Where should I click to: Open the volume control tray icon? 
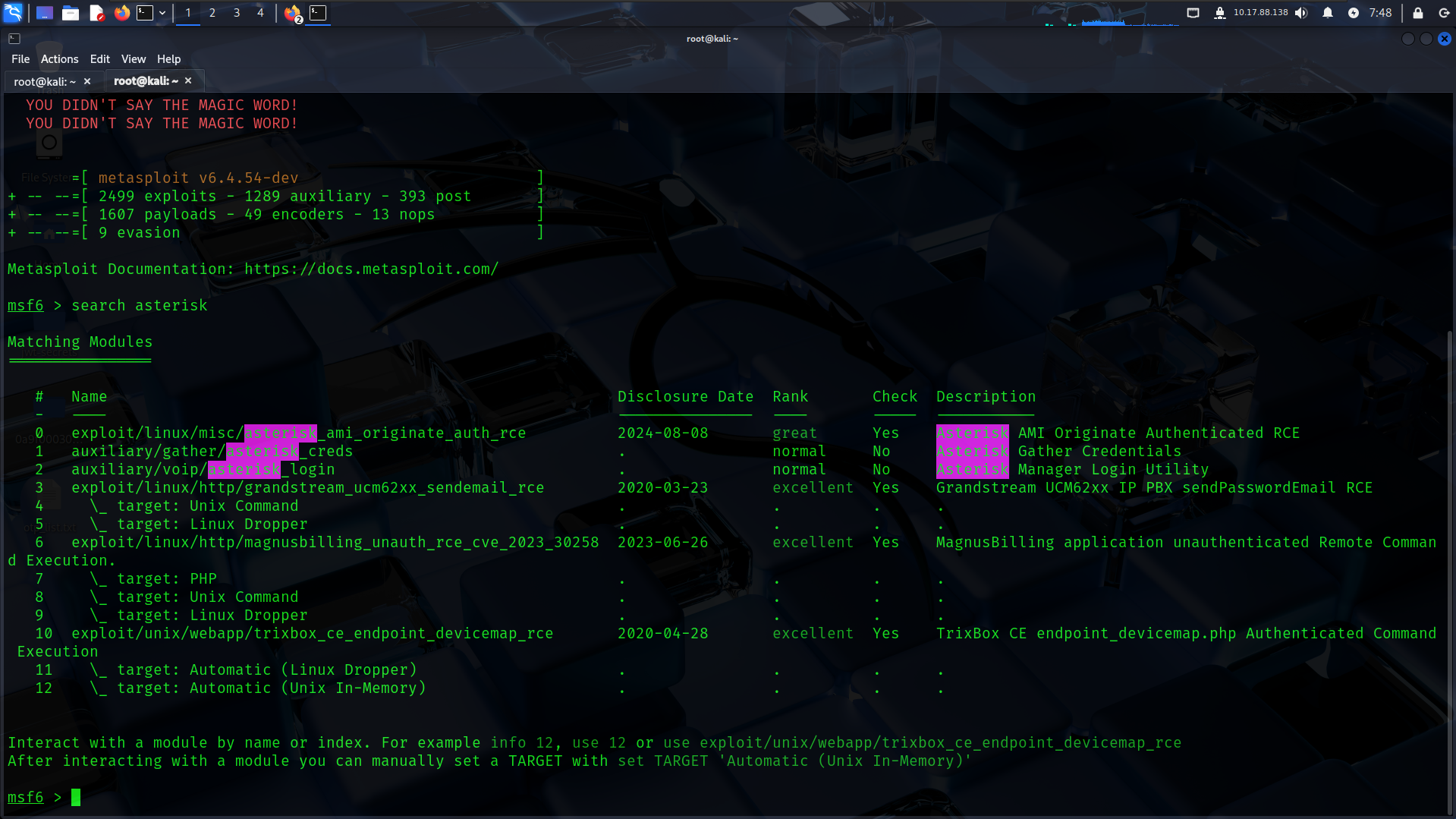(1301, 13)
